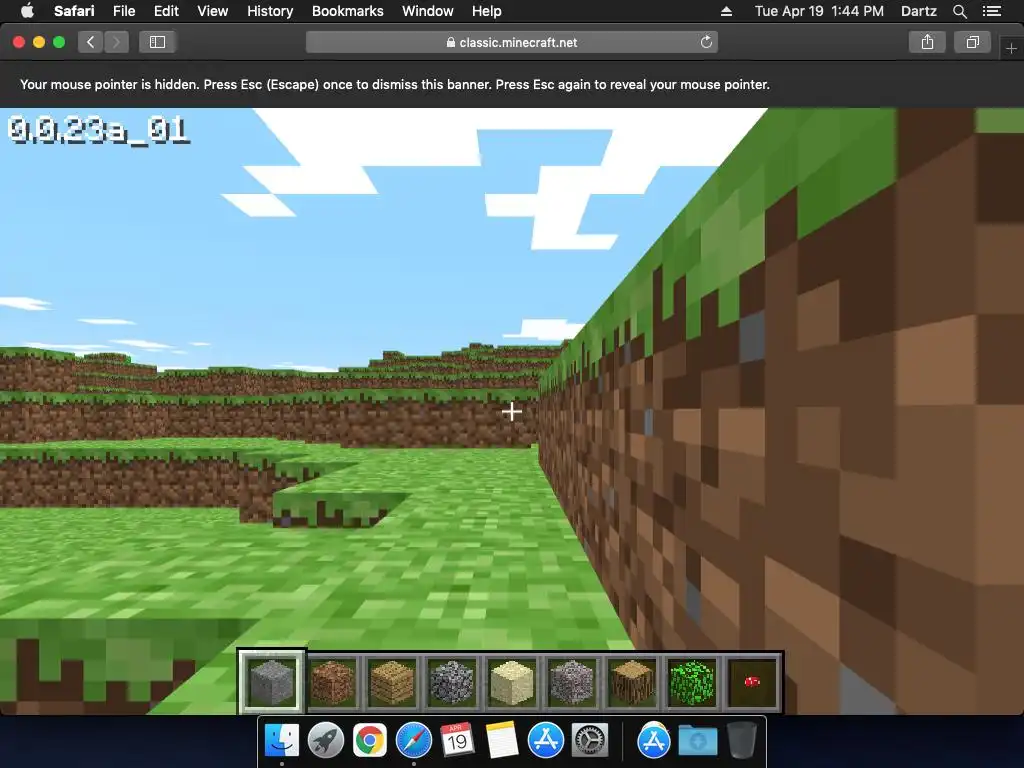Open Notes from the Dock
The height and width of the screenshot is (768, 1024).
coord(502,741)
